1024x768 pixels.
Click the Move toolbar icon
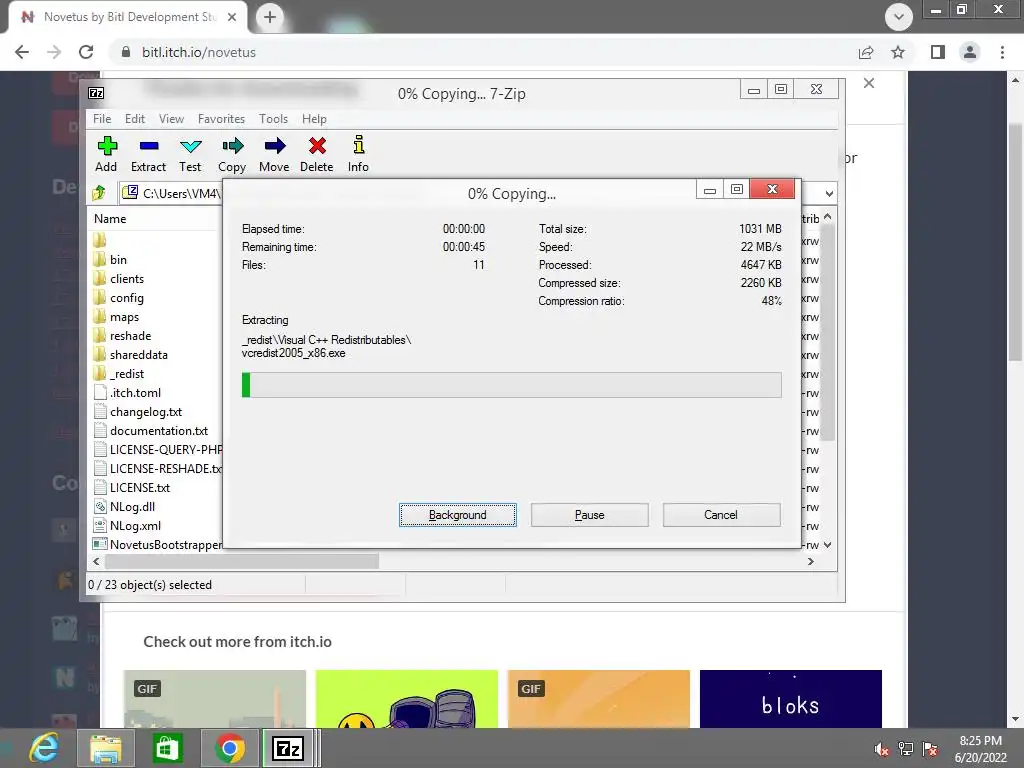pyautogui.click(x=274, y=155)
